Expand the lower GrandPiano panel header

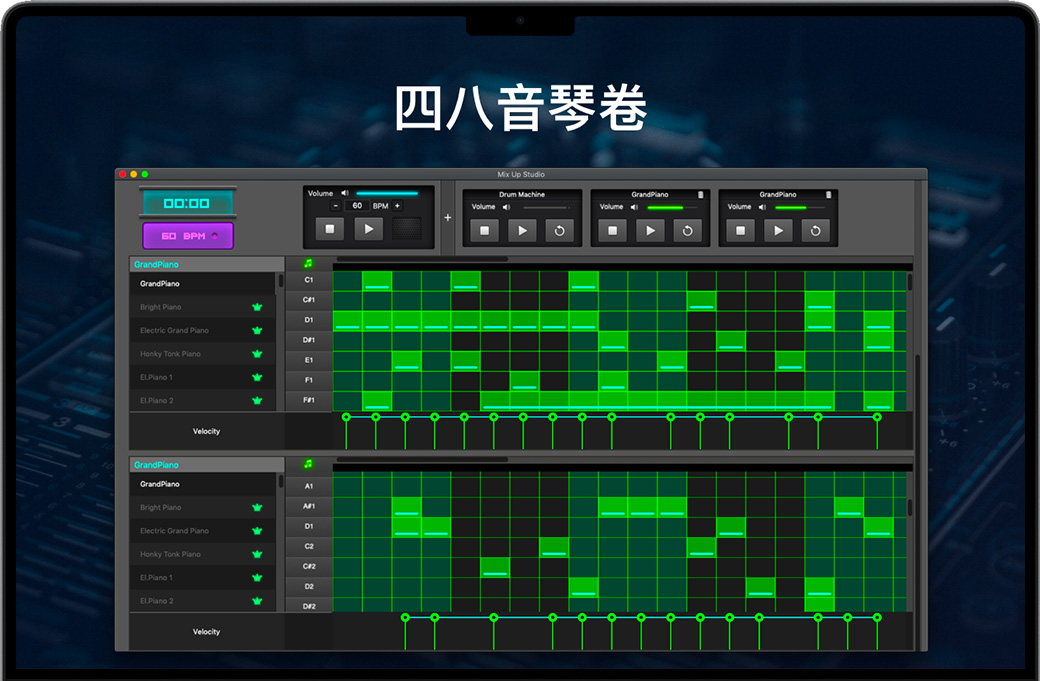click(205, 465)
